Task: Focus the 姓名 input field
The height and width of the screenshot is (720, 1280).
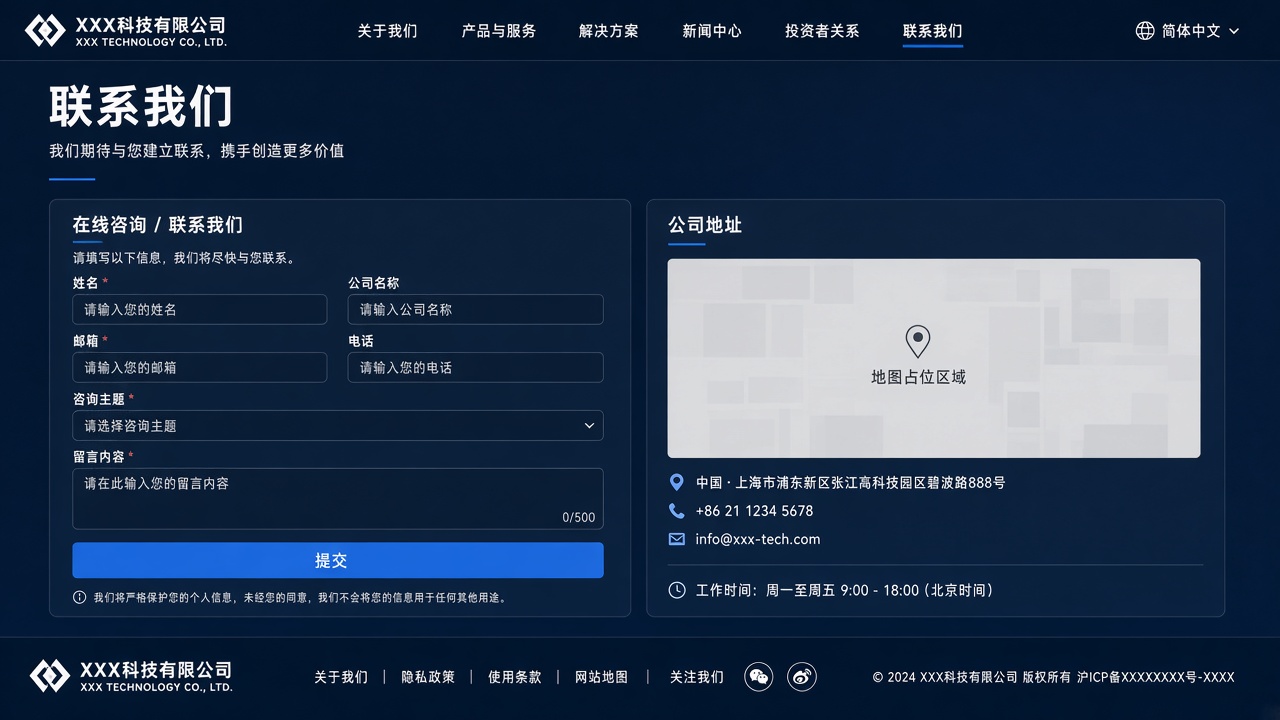Action: pos(200,309)
